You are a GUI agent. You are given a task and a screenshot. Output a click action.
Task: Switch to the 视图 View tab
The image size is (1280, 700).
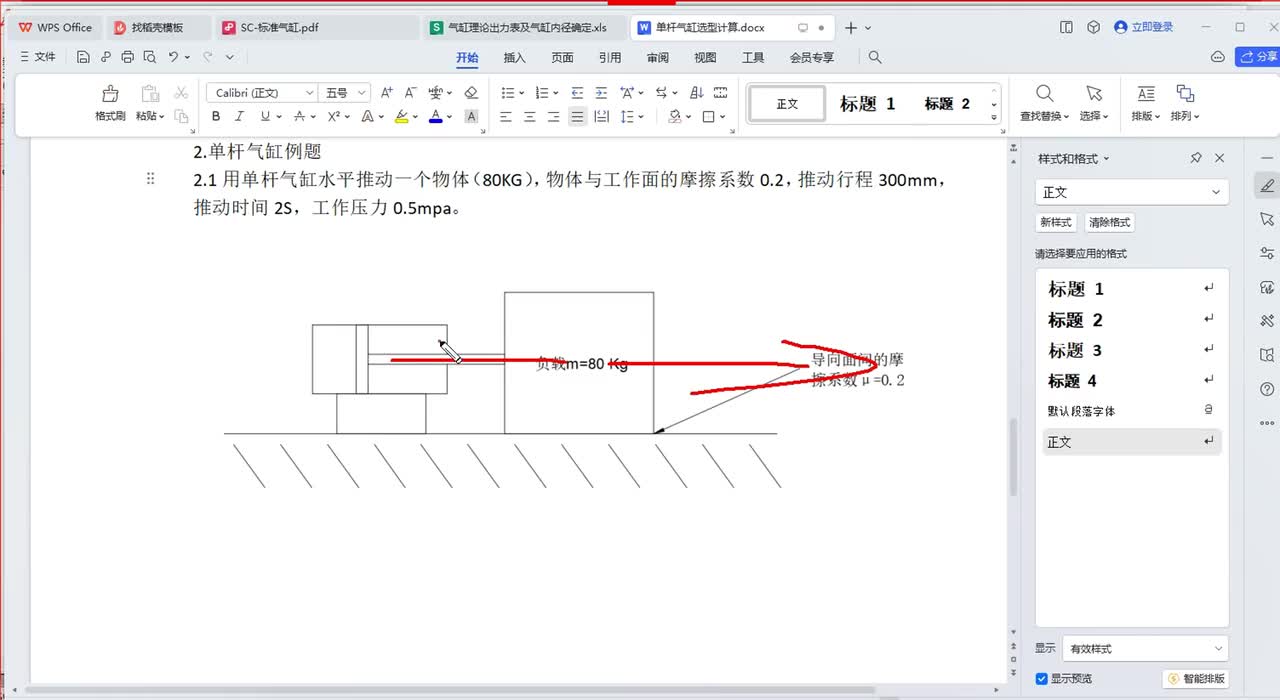706,58
